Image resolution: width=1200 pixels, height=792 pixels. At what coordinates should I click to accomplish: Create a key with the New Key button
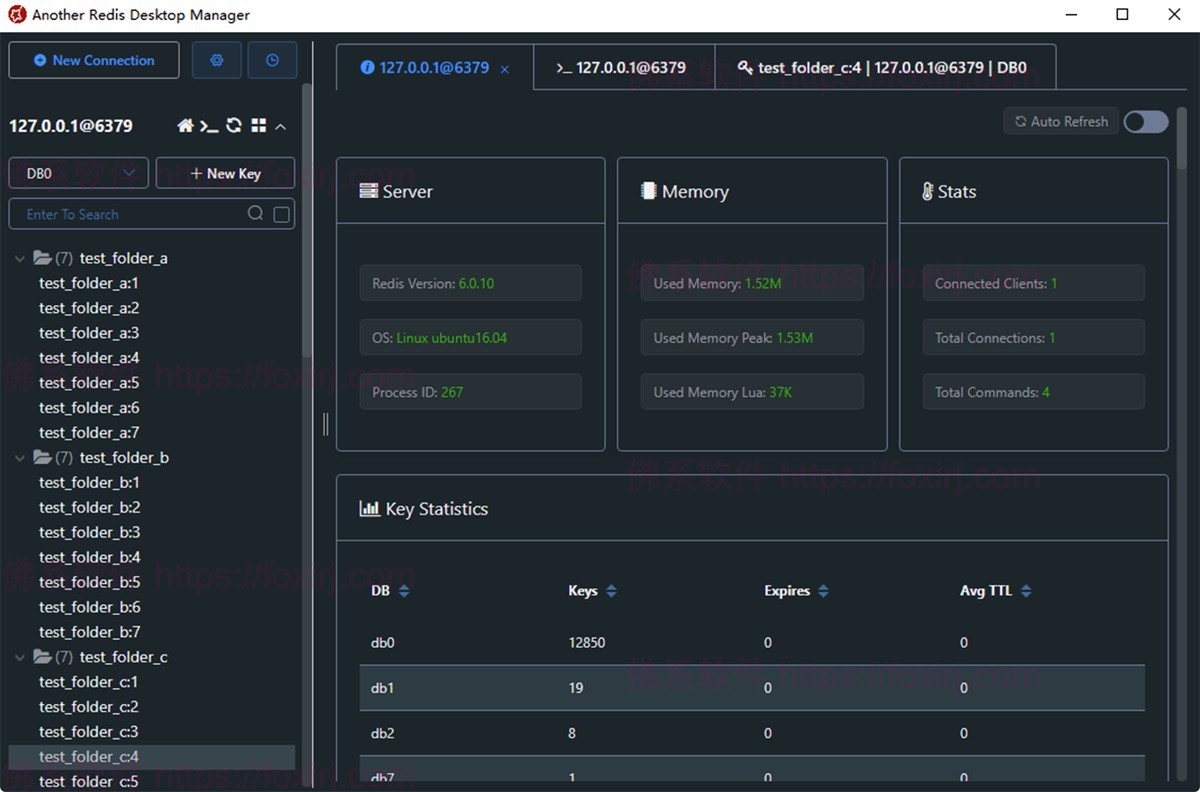coord(224,172)
